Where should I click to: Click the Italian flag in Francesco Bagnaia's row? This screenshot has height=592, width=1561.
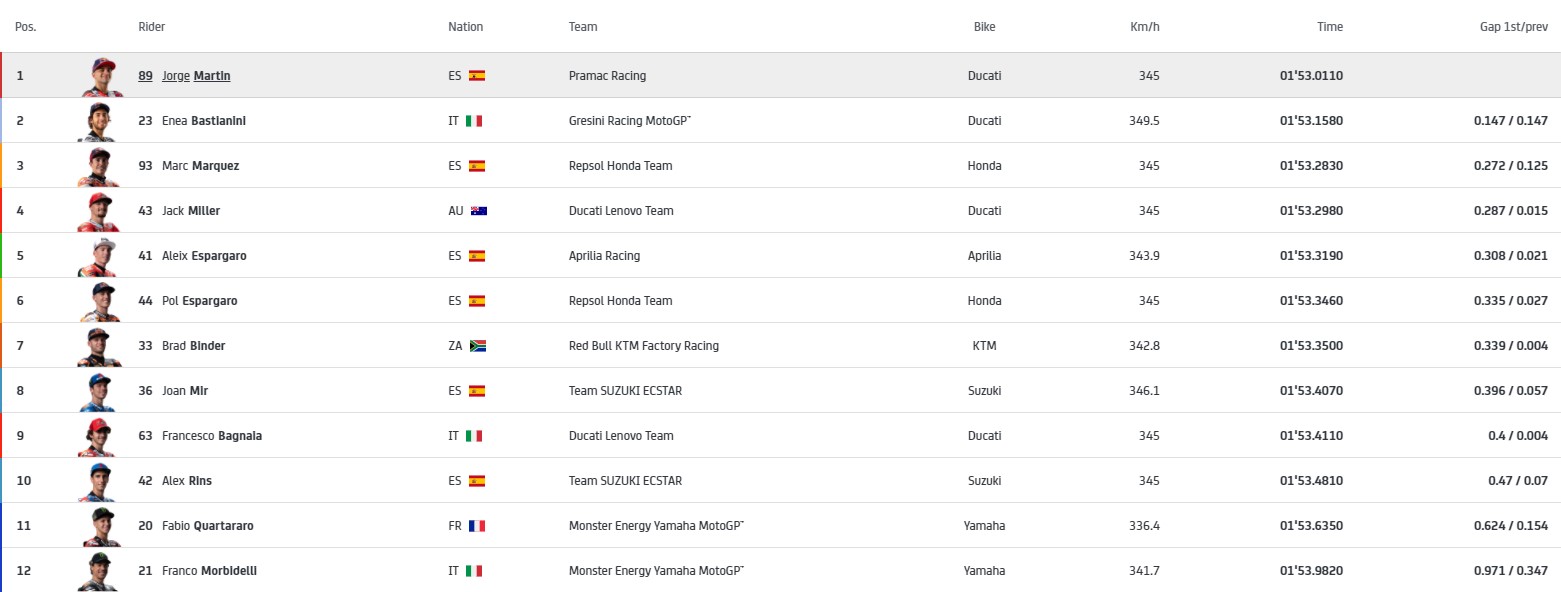(x=474, y=436)
